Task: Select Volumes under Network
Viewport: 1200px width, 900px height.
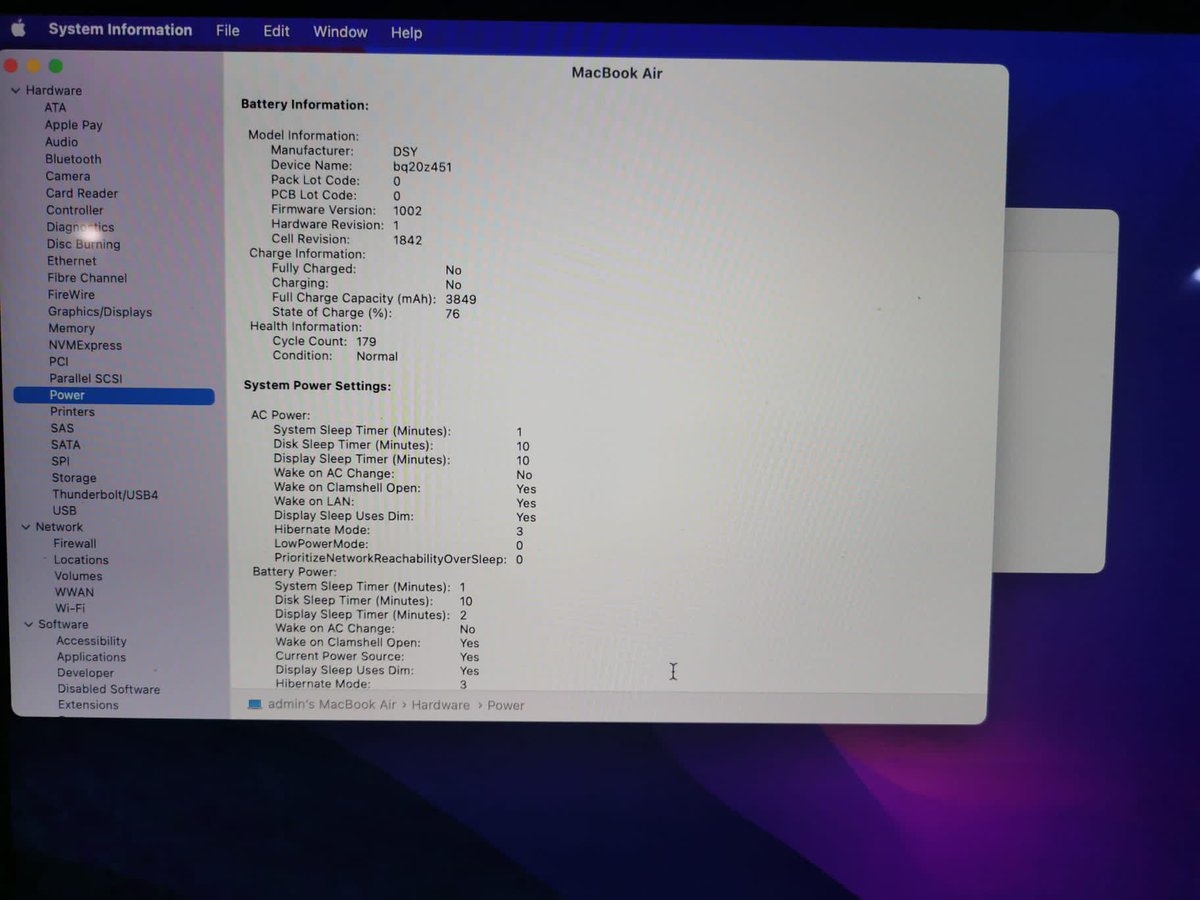Action: click(x=78, y=576)
